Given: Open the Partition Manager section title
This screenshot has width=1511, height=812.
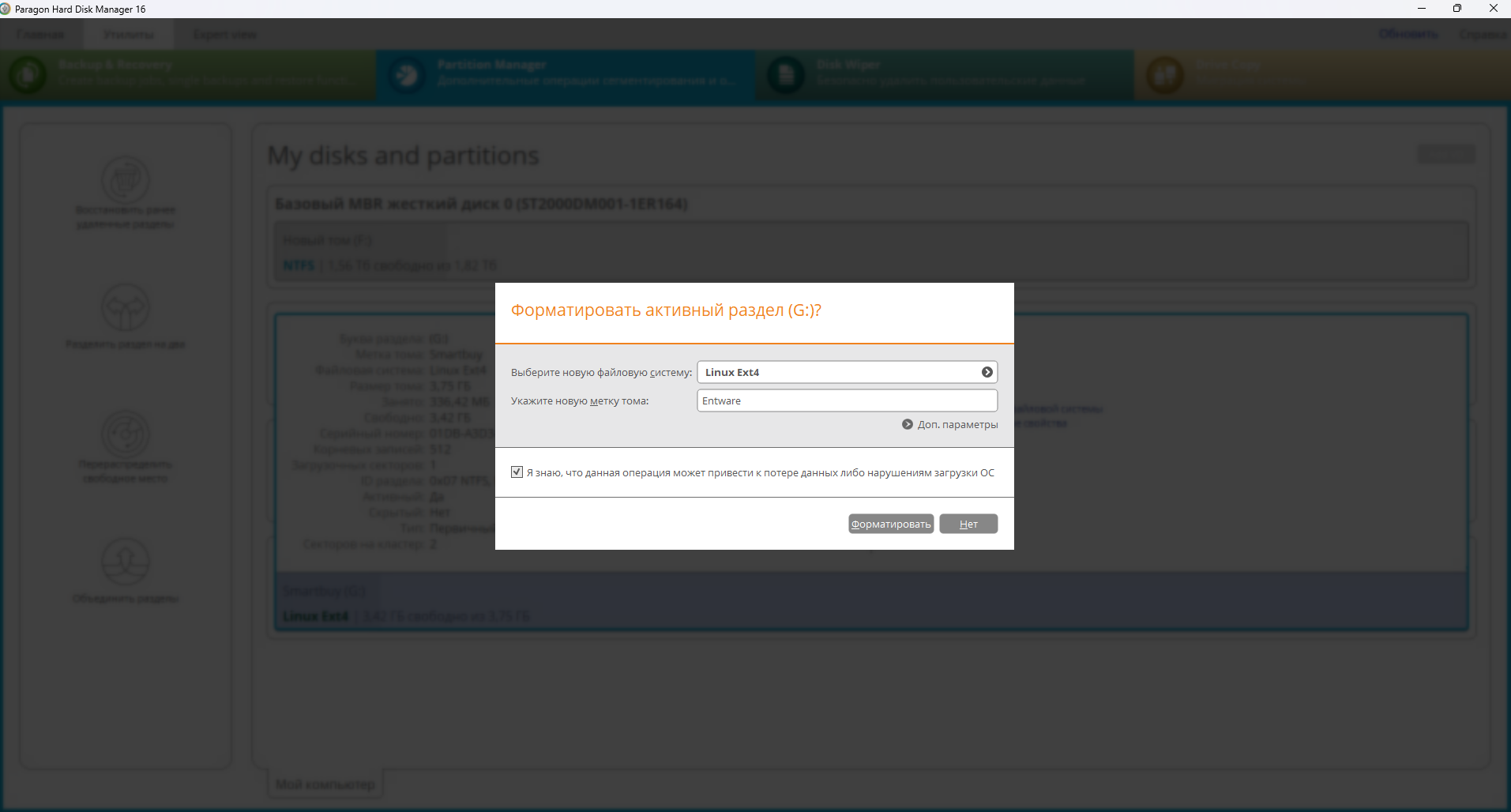Looking at the screenshot, I should [491, 65].
